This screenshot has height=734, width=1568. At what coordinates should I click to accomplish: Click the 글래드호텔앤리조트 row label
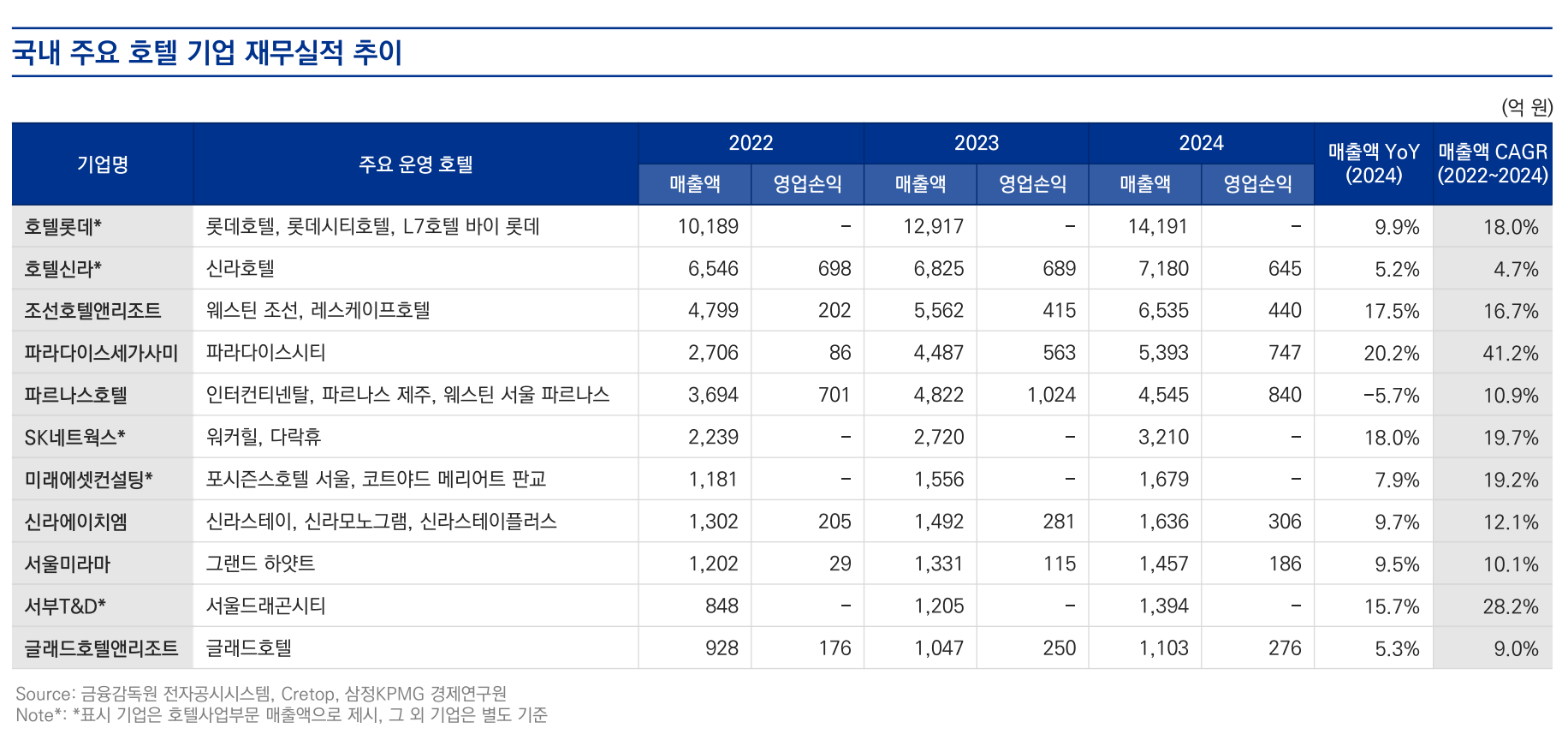pos(101,648)
